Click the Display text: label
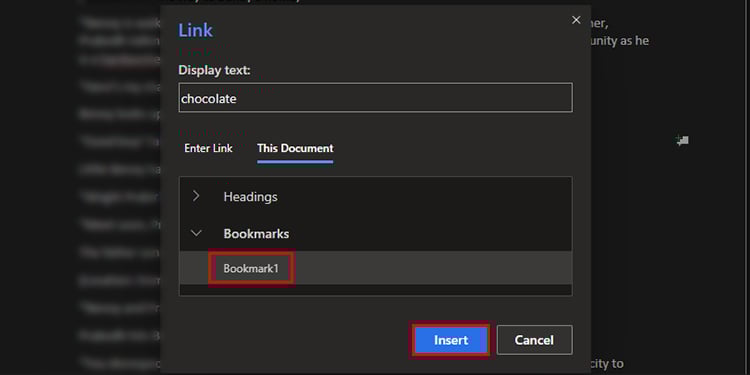750x375 pixels. pyautogui.click(x=214, y=70)
